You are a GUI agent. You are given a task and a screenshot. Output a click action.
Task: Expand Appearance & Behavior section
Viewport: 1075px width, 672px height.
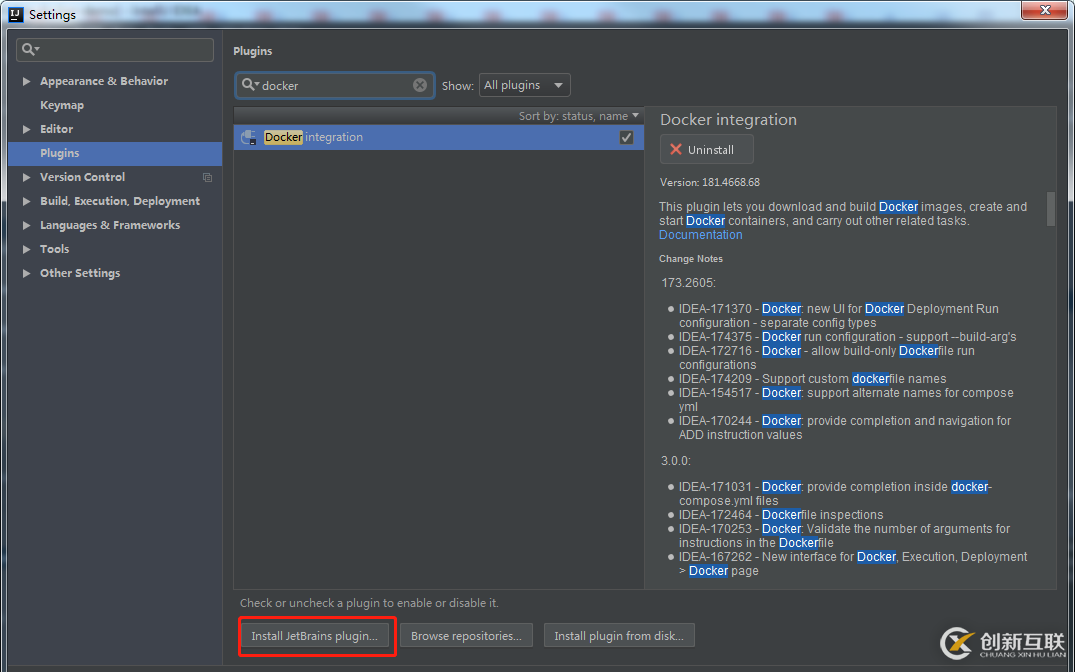tap(27, 81)
